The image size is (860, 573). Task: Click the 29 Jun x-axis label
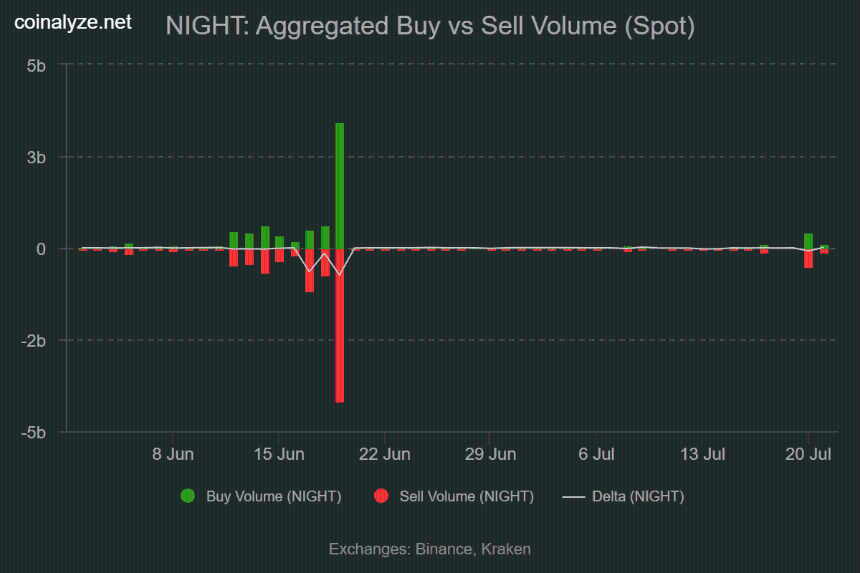click(x=490, y=455)
